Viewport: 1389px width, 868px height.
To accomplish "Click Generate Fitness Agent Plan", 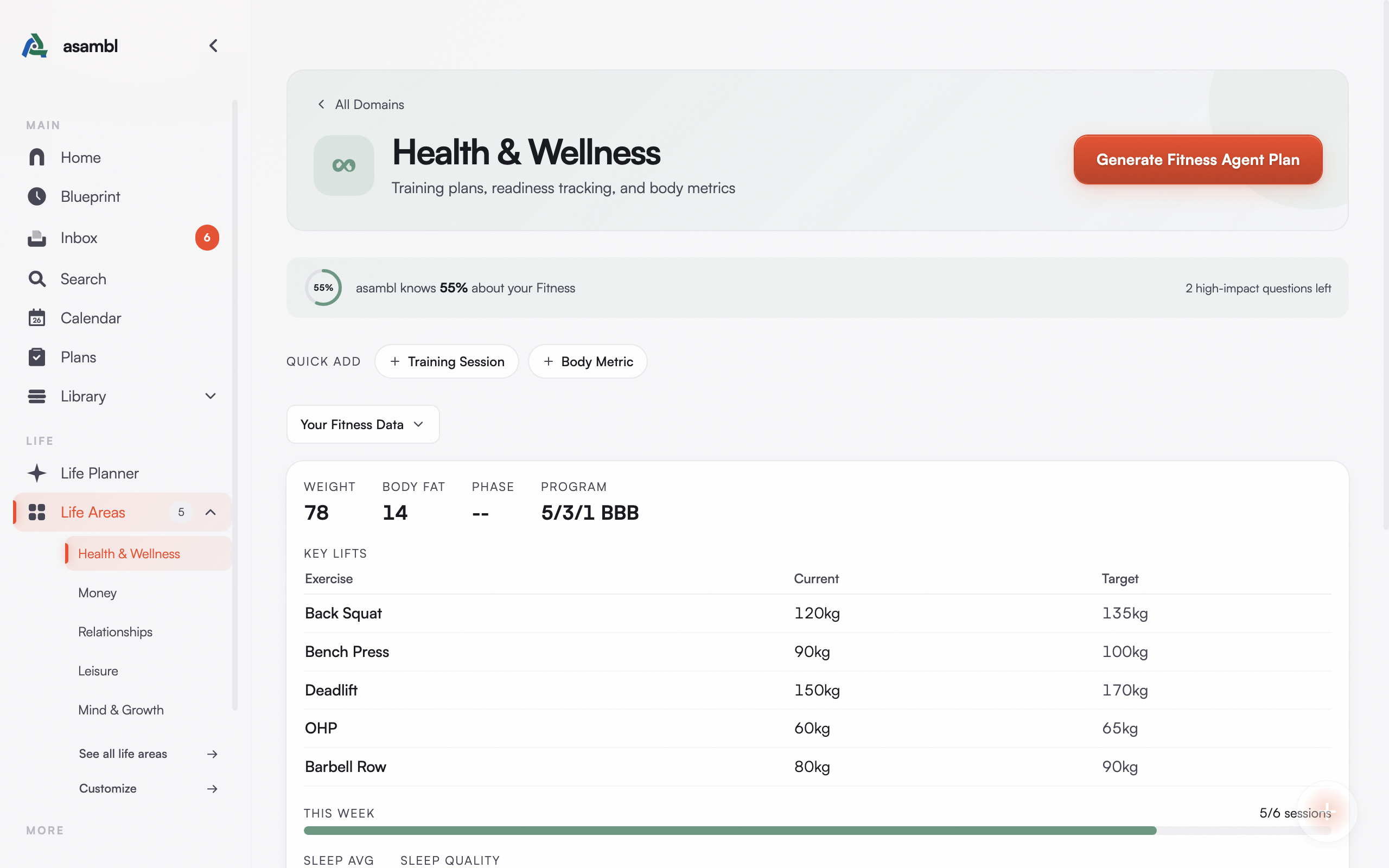I will click(x=1197, y=159).
